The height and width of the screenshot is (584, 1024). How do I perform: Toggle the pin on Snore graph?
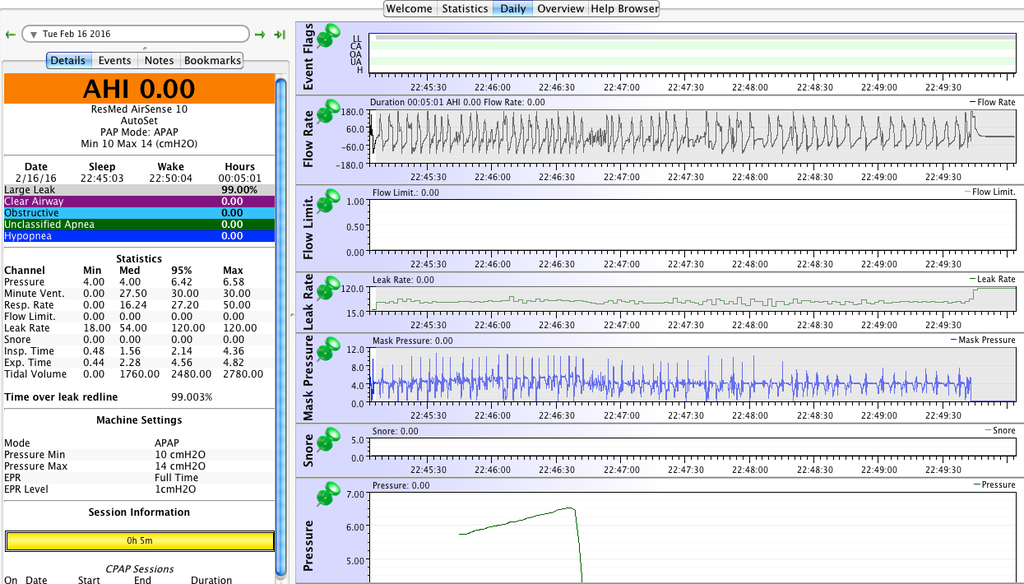(328, 439)
